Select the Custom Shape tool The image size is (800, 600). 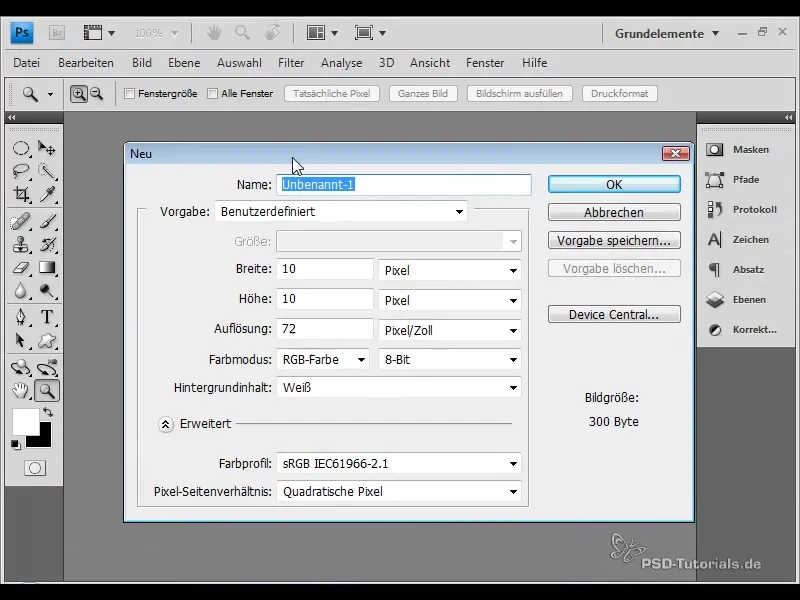pos(47,340)
